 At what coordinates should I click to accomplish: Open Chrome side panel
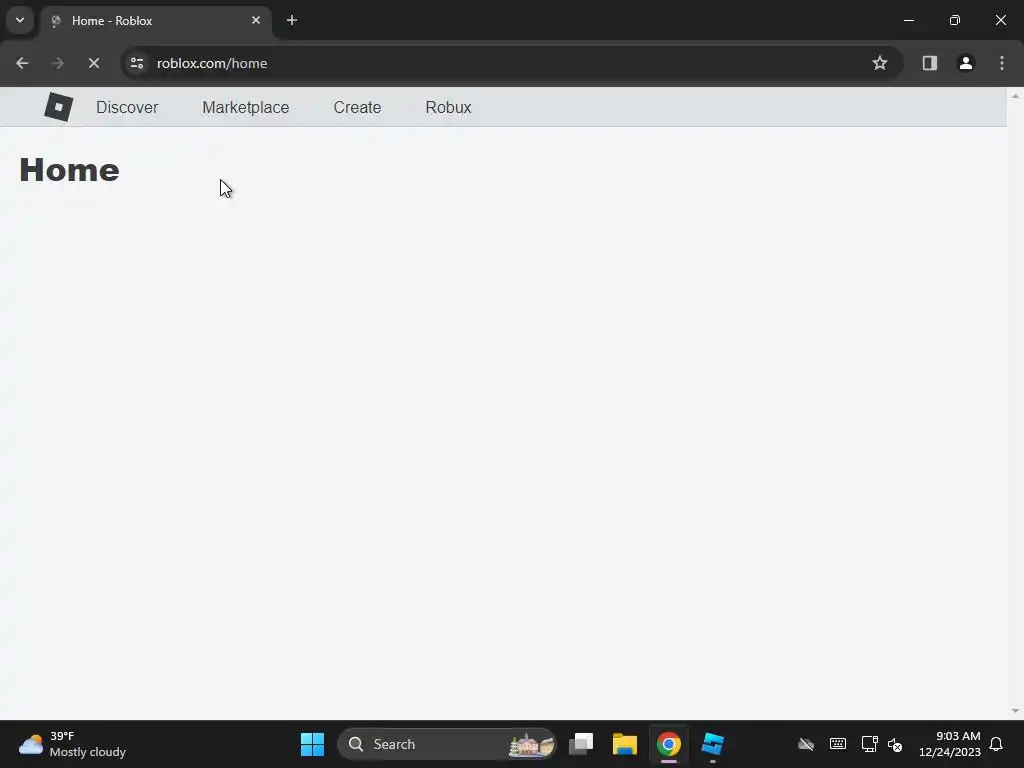[x=930, y=63]
